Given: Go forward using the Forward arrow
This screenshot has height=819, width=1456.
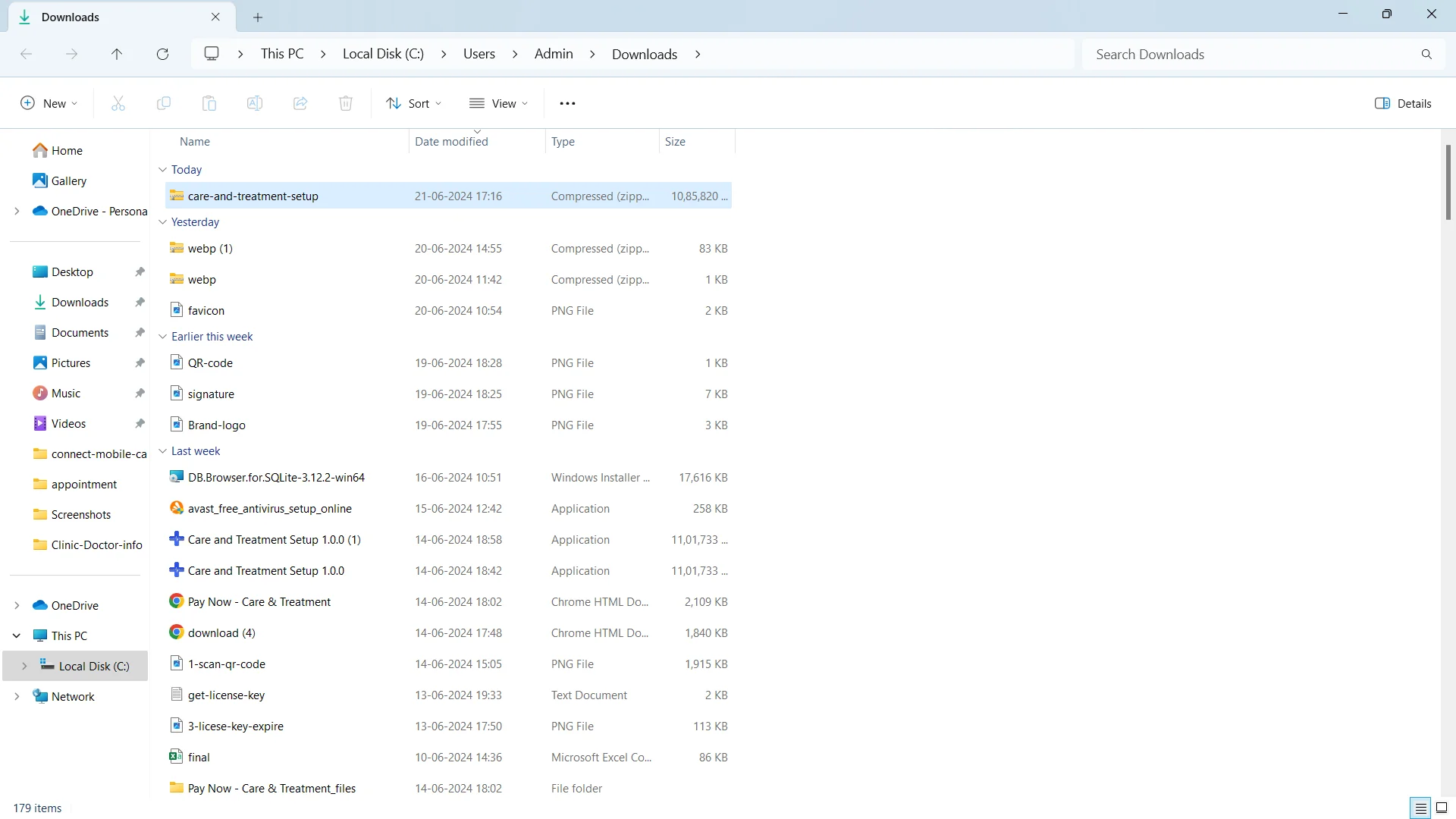Looking at the screenshot, I should [x=72, y=54].
